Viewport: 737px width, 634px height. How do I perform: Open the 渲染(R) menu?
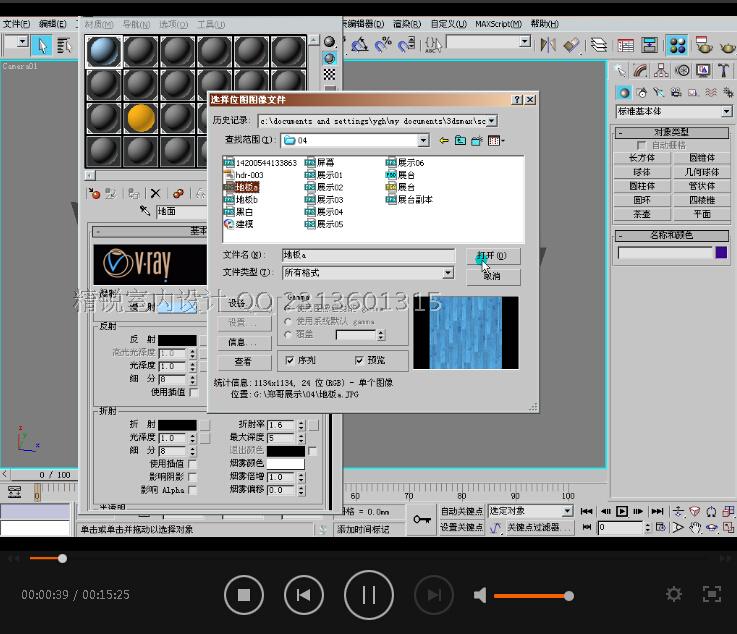[407, 23]
